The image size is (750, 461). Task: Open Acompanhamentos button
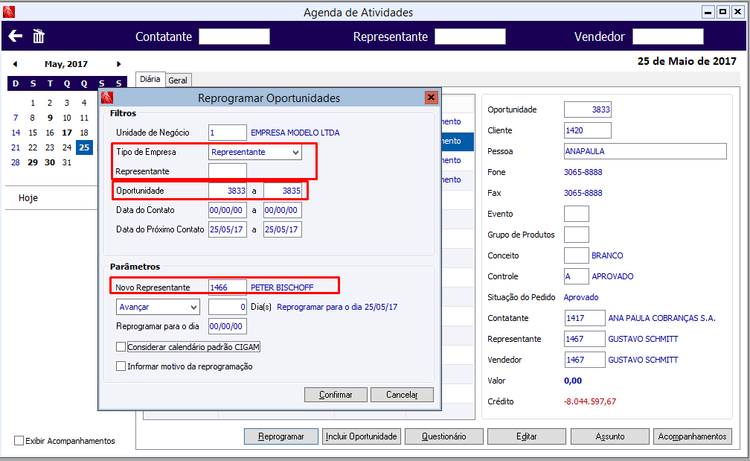(693, 436)
